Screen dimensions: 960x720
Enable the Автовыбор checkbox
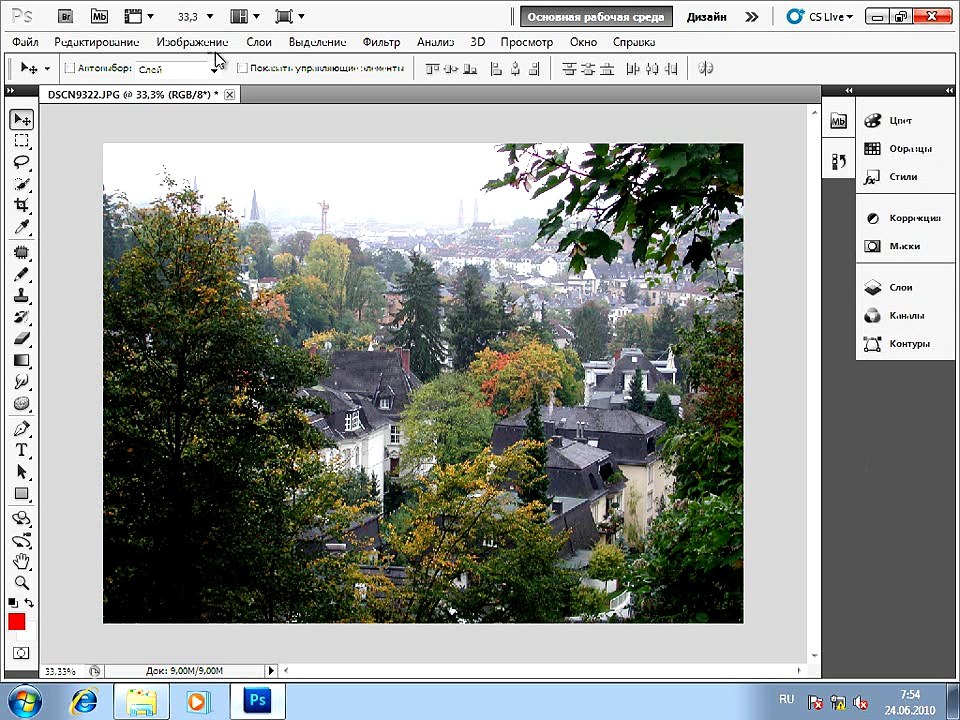click(70, 68)
